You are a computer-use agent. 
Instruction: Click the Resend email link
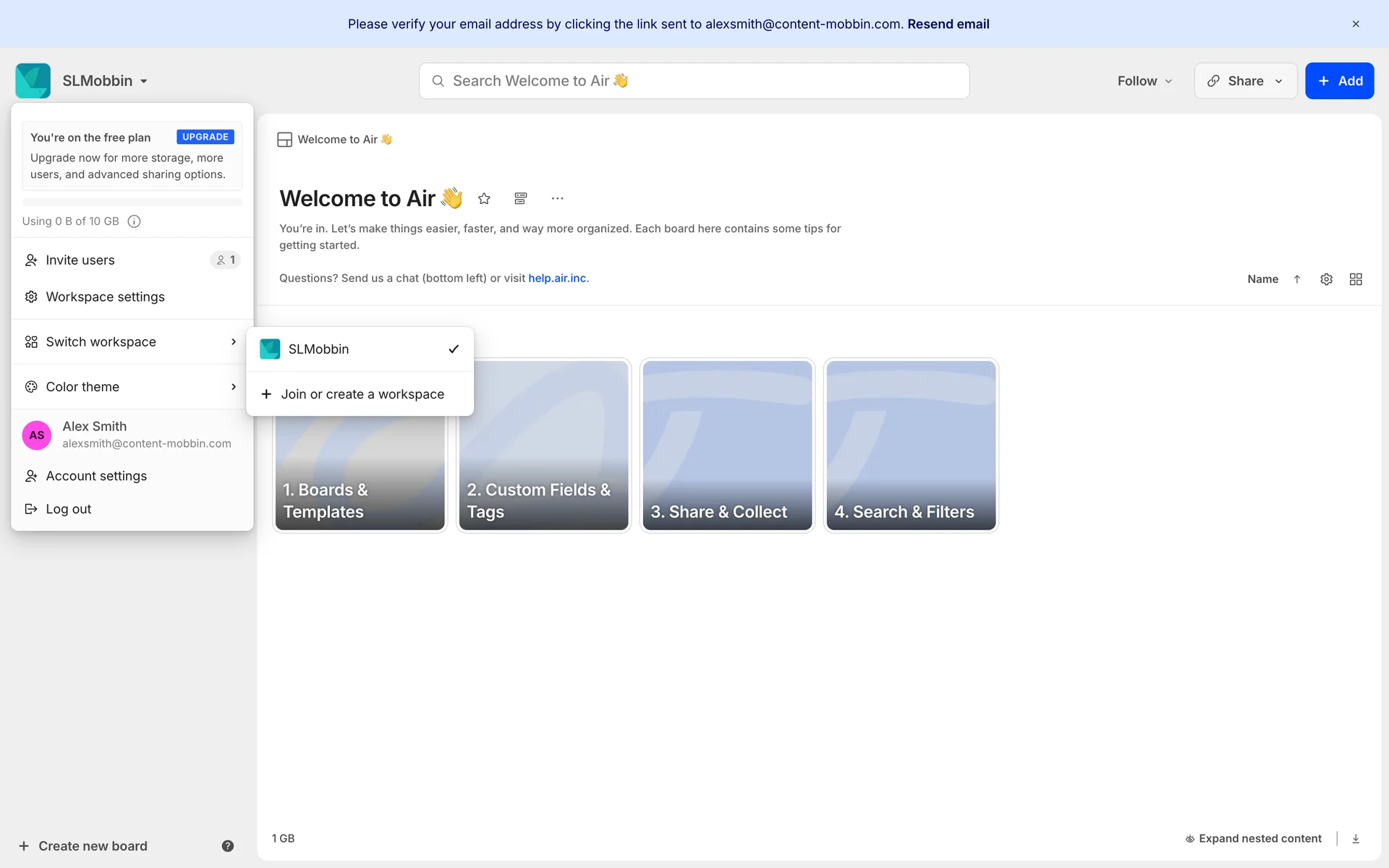948,24
